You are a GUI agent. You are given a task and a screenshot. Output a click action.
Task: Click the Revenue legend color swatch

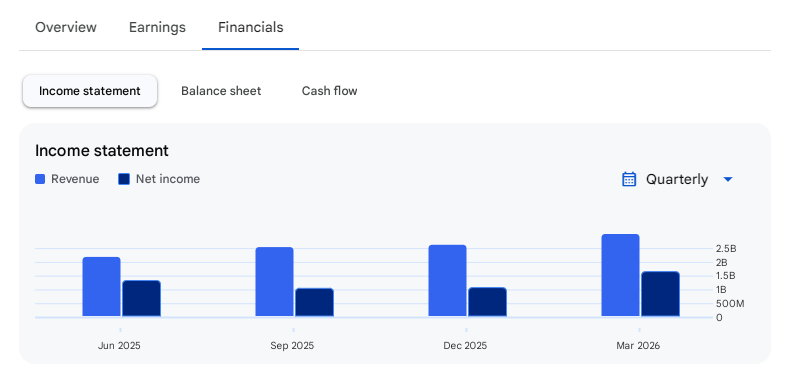(x=40, y=179)
